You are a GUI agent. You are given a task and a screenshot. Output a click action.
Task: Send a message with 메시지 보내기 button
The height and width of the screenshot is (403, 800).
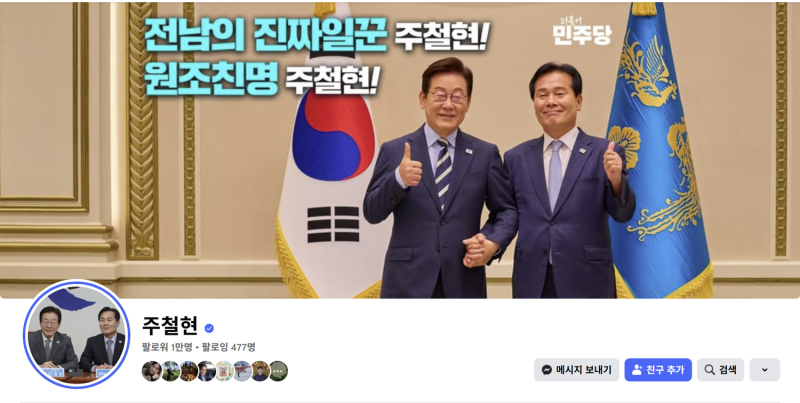(577, 370)
